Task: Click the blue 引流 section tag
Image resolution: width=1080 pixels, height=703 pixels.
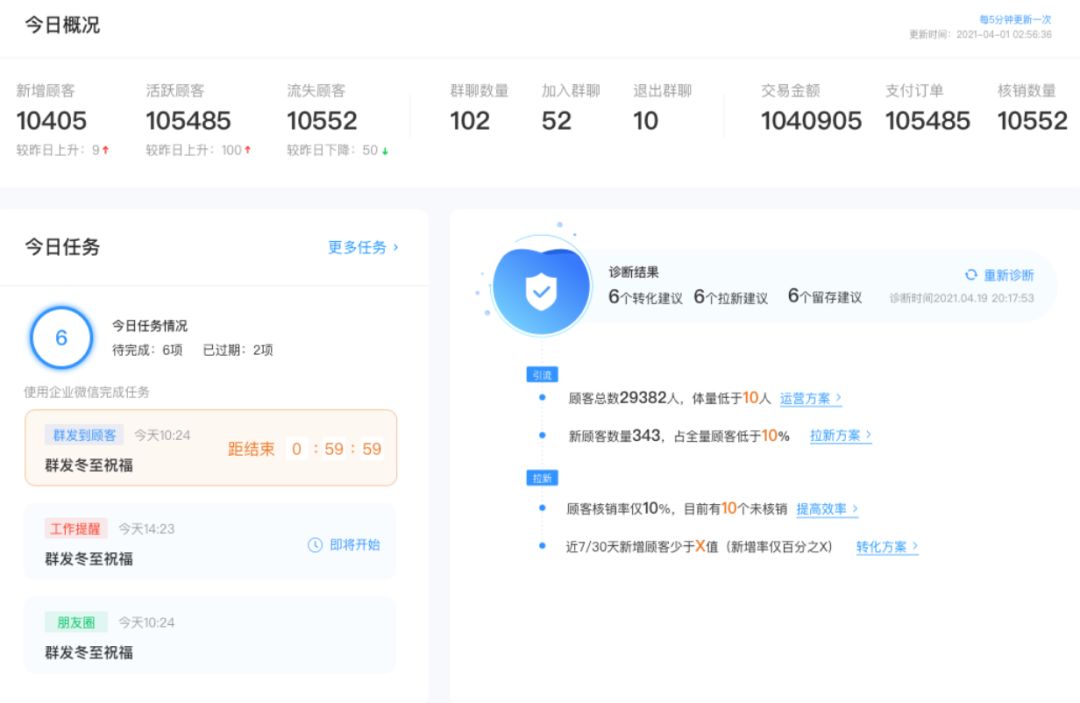Action: [x=541, y=374]
